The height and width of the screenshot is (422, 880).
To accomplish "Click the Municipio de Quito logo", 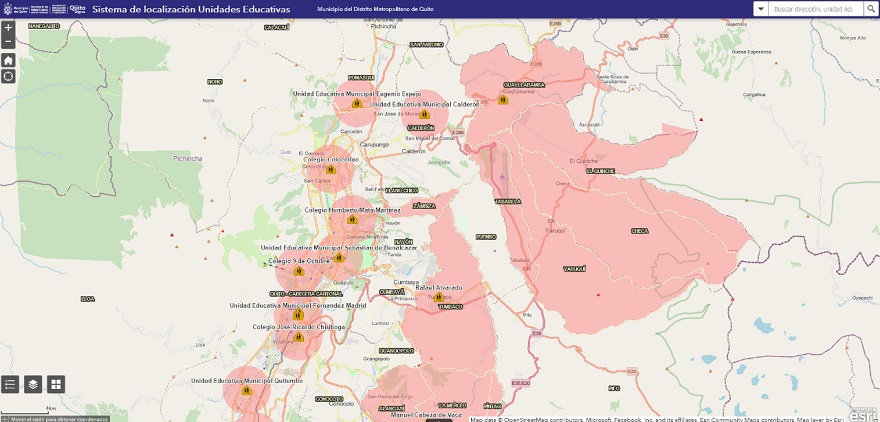I will (12, 9).
